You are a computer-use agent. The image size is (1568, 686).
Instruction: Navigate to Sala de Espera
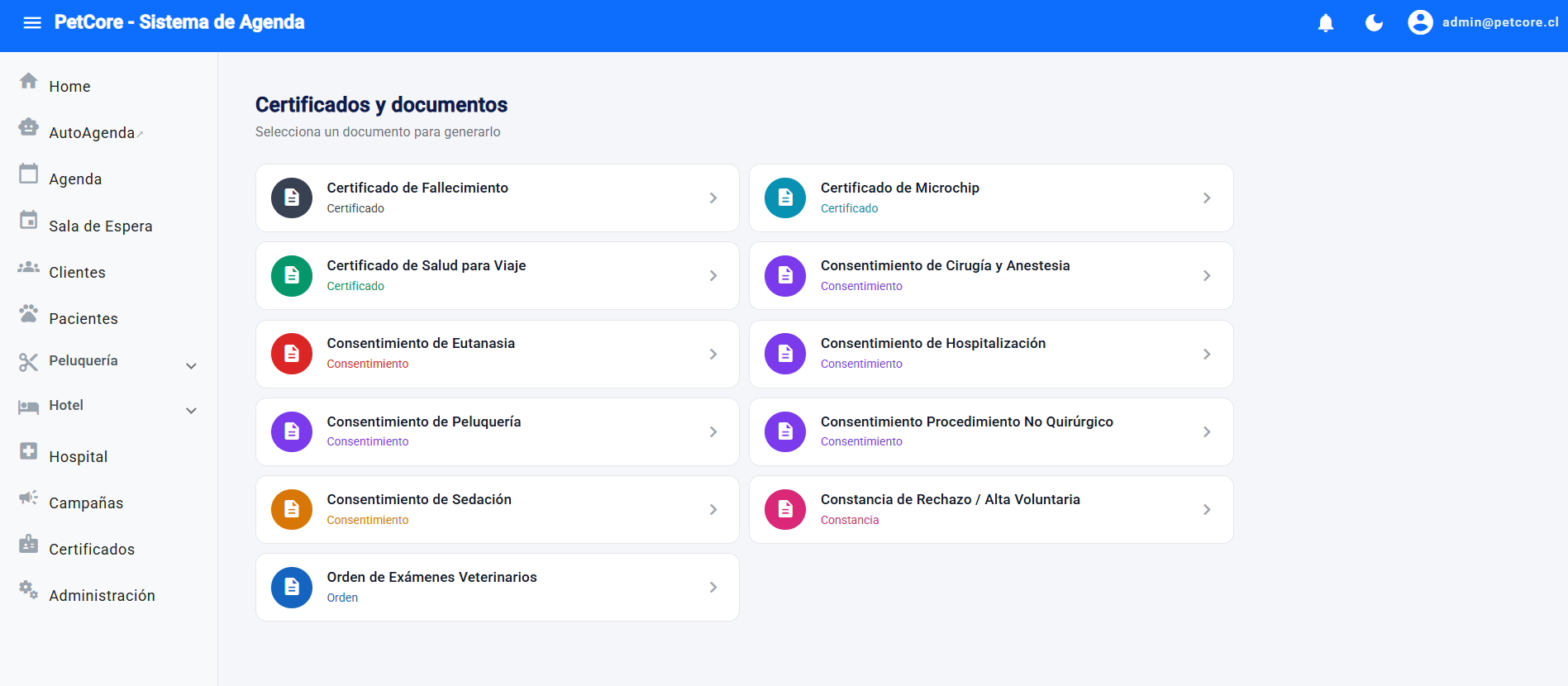[x=101, y=226]
